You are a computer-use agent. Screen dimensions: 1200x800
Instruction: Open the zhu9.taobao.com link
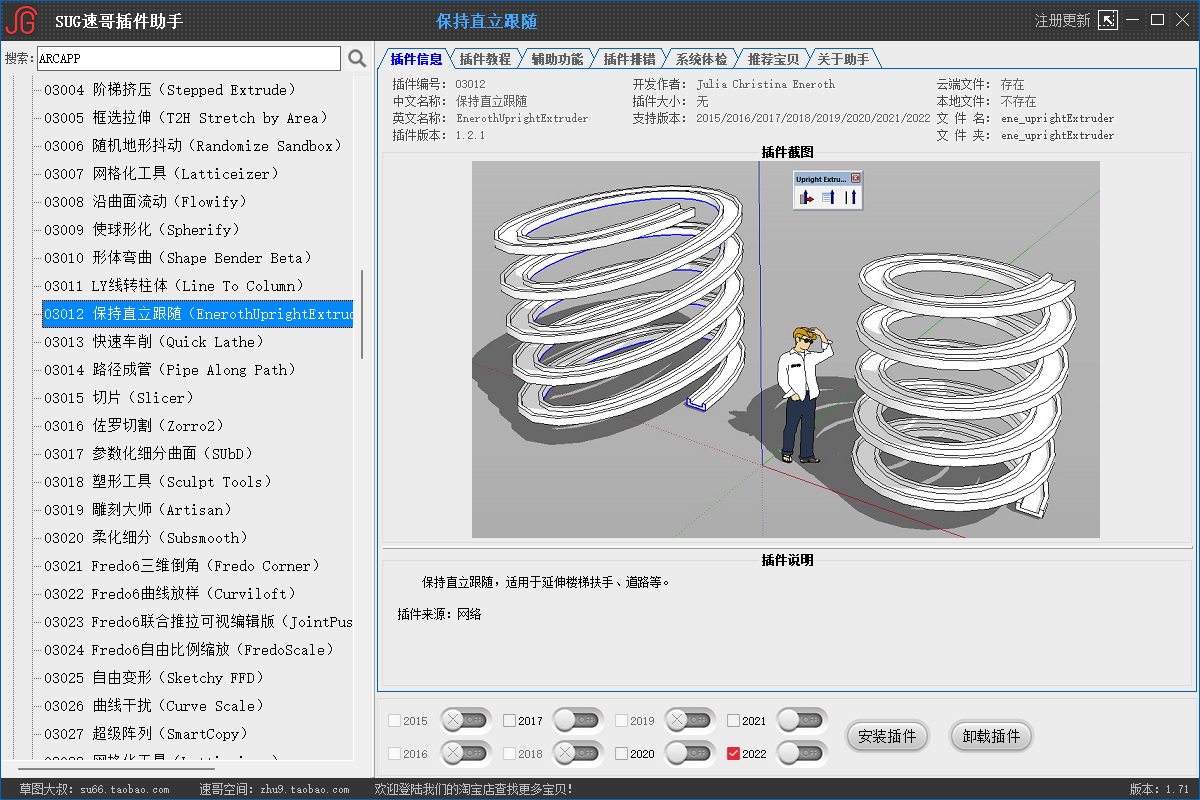click(303, 790)
